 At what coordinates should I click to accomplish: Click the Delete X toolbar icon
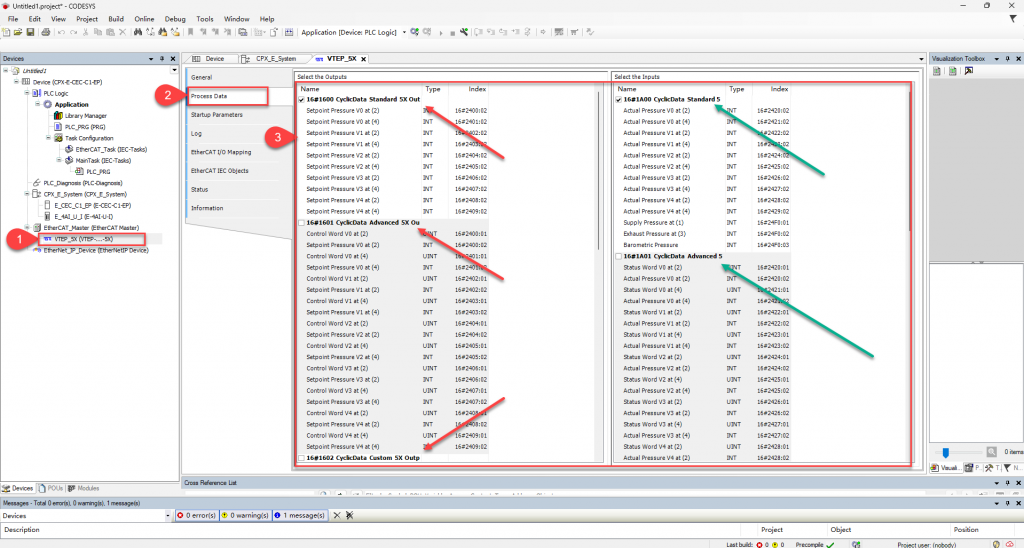(122, 32)
